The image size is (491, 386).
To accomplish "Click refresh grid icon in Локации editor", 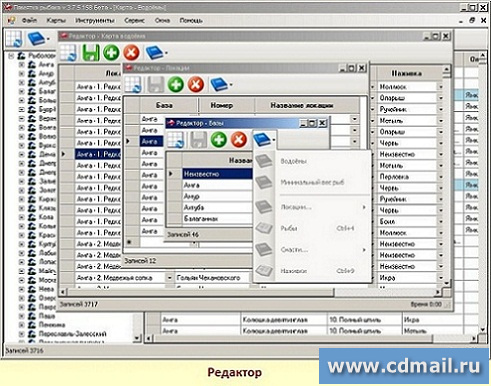I will point(133,84).
